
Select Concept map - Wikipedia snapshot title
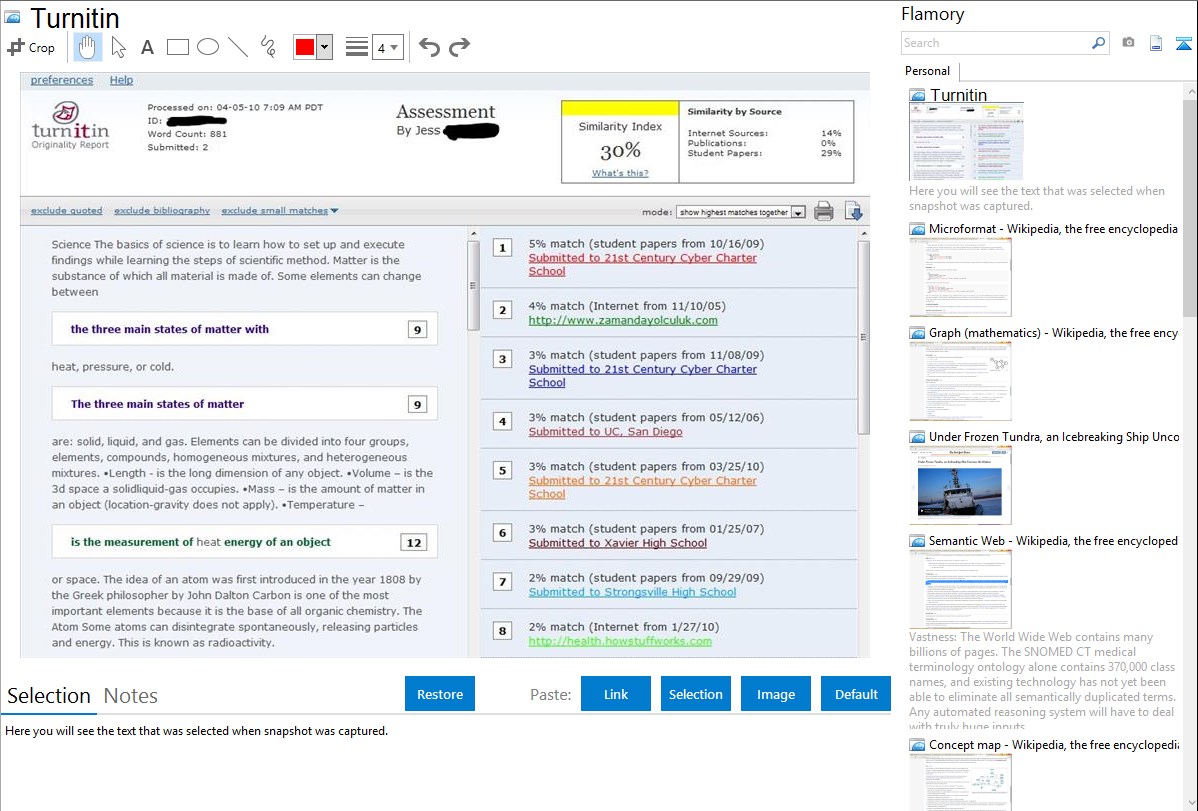(1054, 744)
